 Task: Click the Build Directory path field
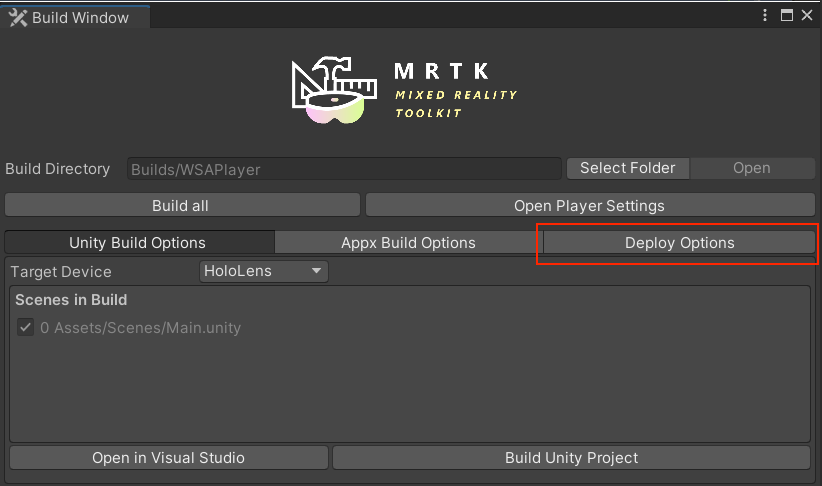[343, 169]
